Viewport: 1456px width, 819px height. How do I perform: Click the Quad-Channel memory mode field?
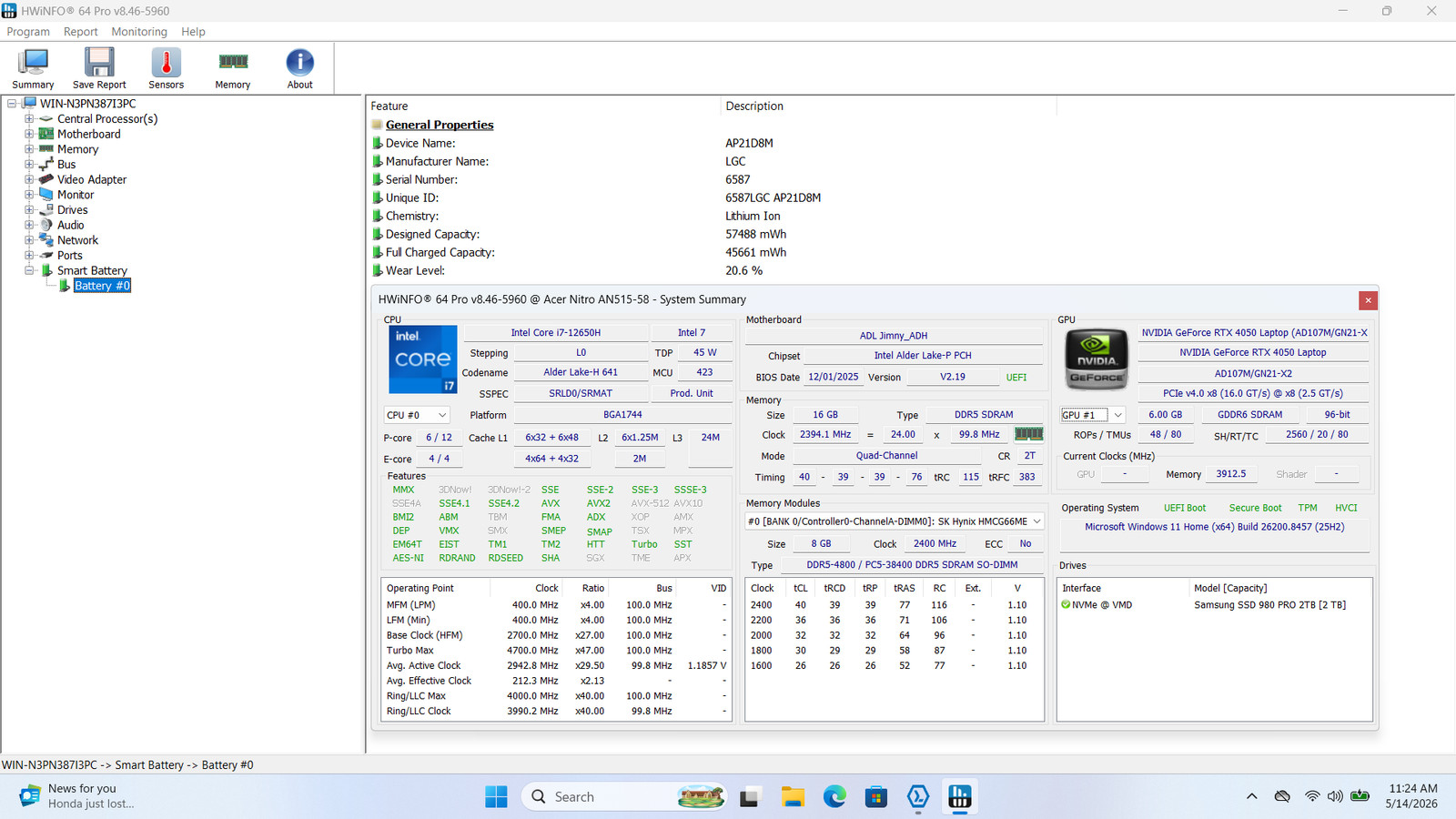(x=887, y=456)
